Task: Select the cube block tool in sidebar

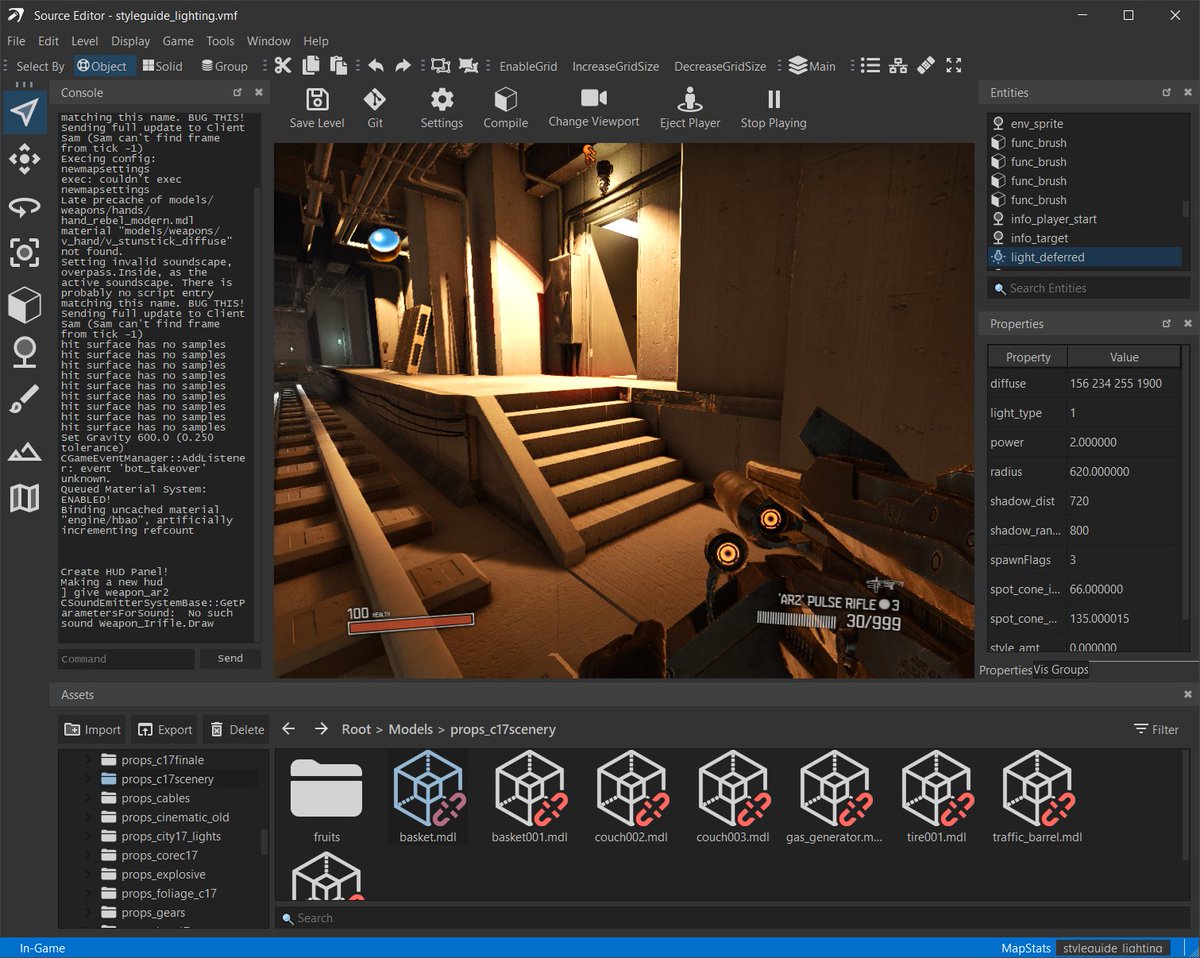Action: 25,304
